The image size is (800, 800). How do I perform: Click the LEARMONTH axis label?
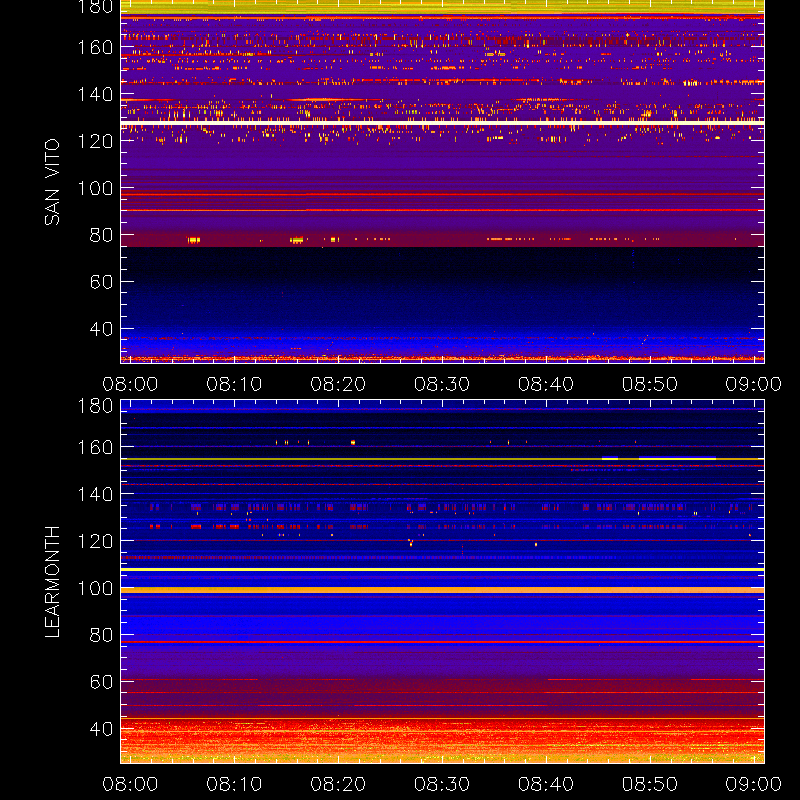pos(52,582)
